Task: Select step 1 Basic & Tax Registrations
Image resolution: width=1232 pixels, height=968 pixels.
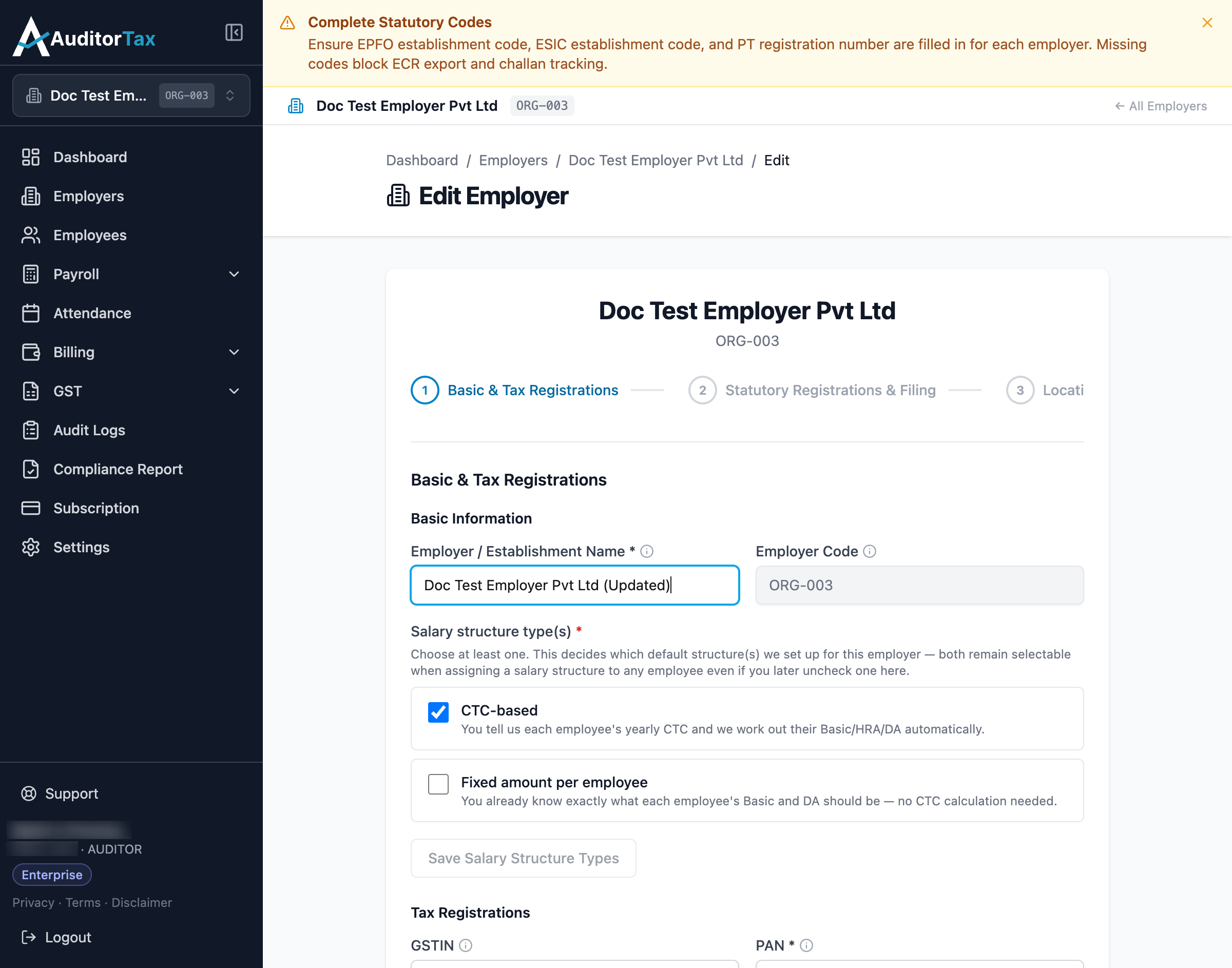Action: (x=514, y=391)
